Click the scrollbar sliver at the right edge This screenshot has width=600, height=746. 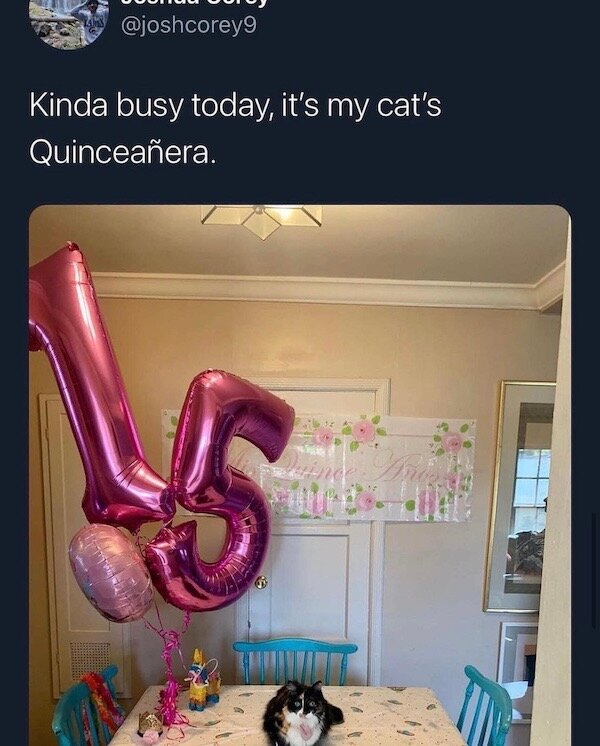[592, 570]
